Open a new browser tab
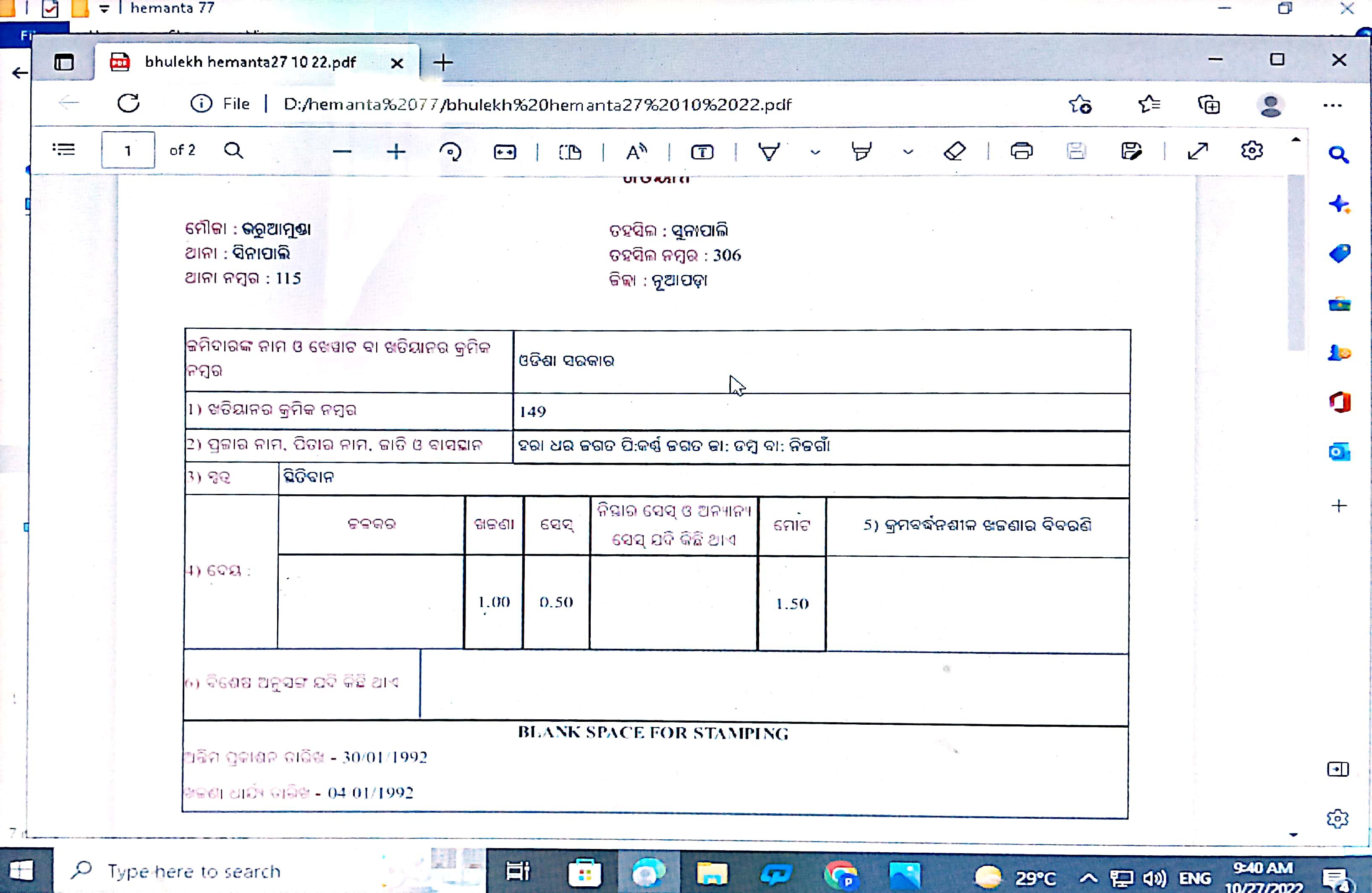Screen dimensions: 1372x893 [x=443, y=62]
